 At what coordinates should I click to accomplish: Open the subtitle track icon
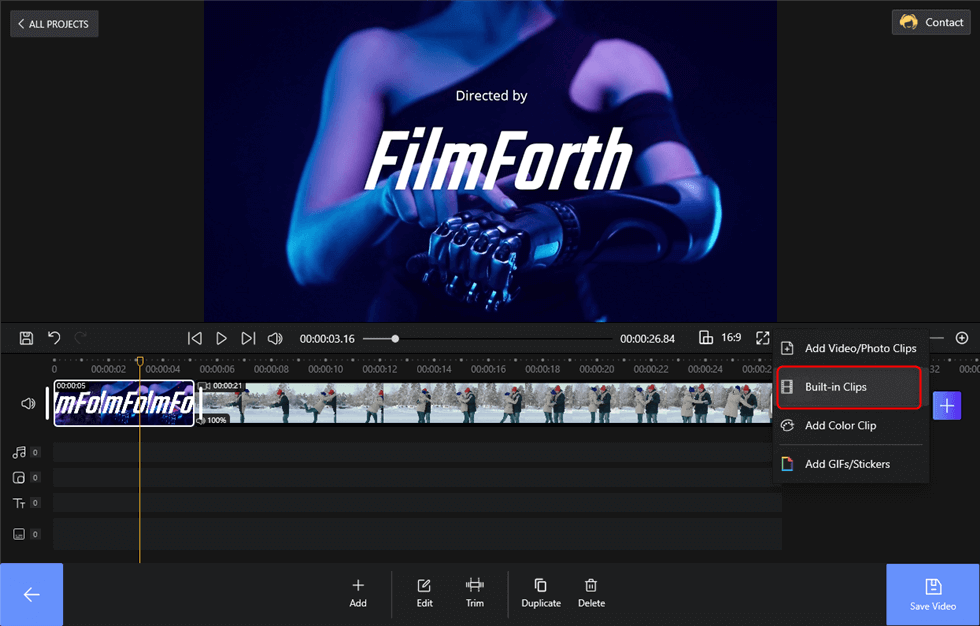pyautogui.click(x=19, y=534)
